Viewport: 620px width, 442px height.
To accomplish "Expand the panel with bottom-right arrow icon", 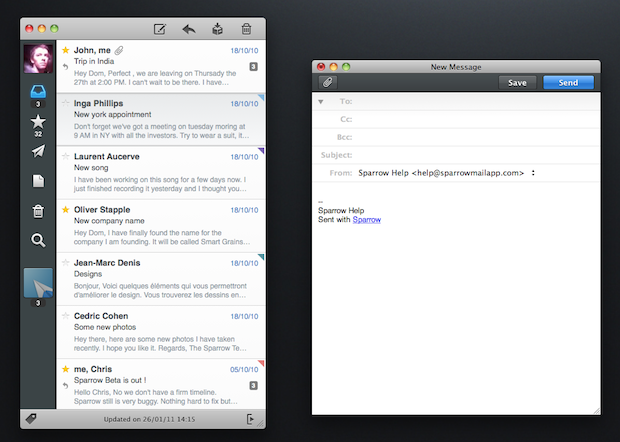I will tap(249, 419).
